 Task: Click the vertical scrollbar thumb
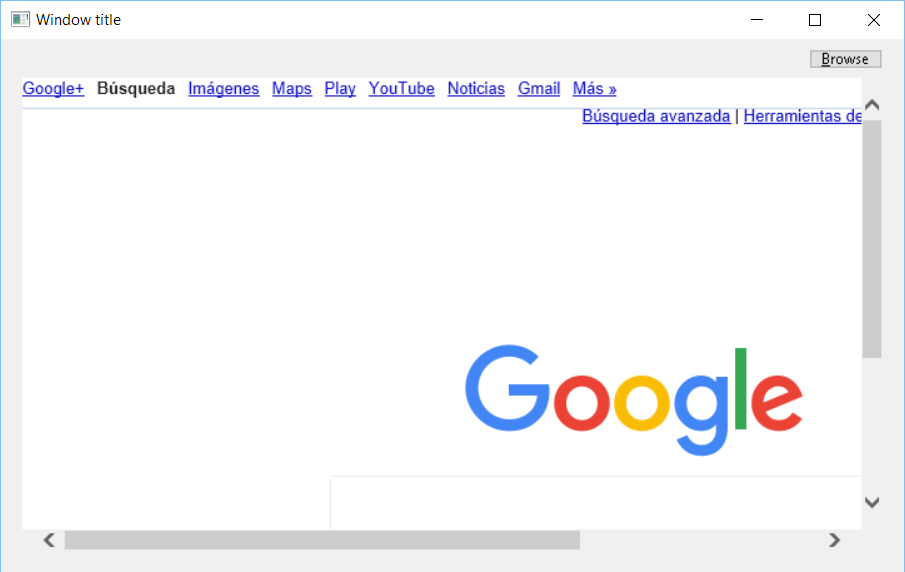[x=872, y=239]
